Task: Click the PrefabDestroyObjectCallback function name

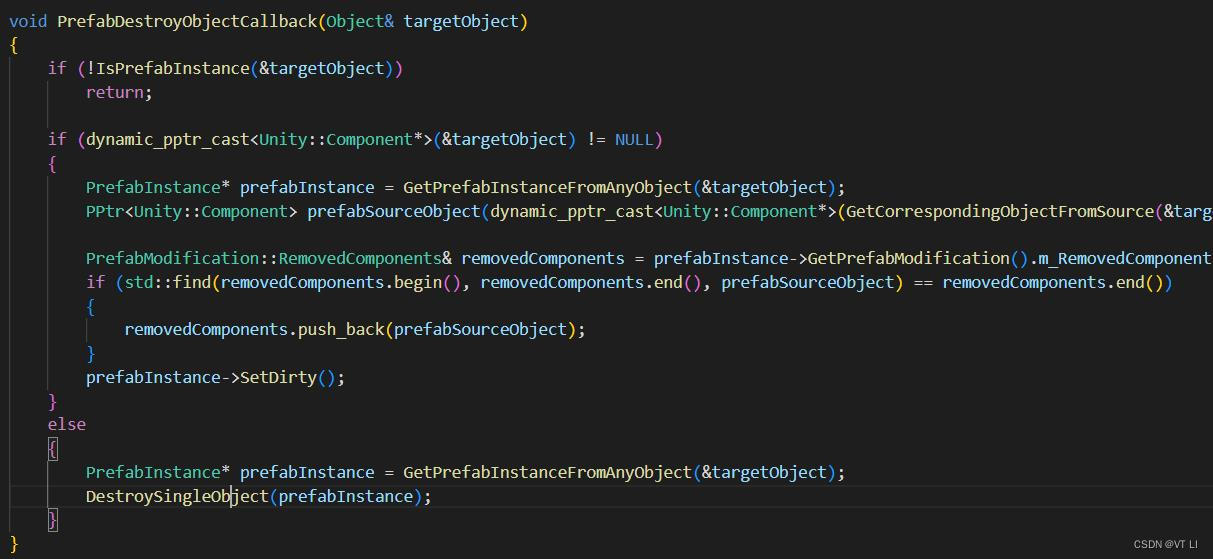Action: click(188, 21)
